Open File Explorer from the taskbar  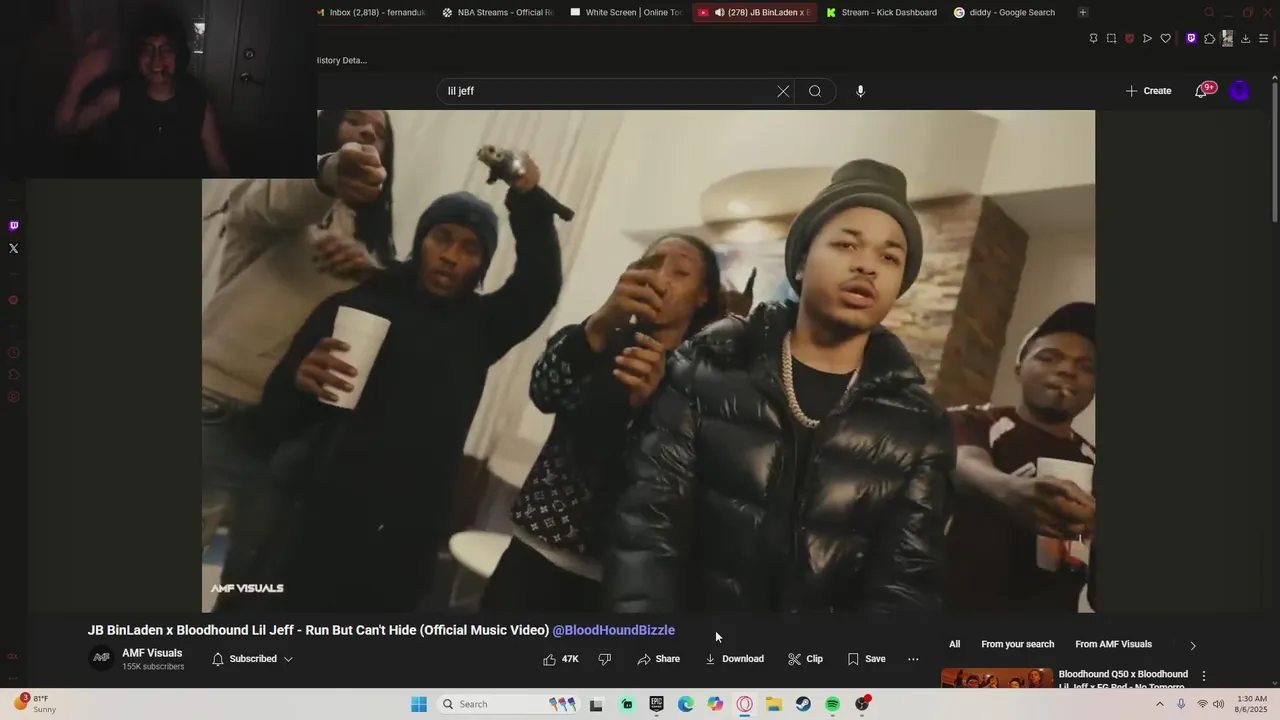pos(774,704)
